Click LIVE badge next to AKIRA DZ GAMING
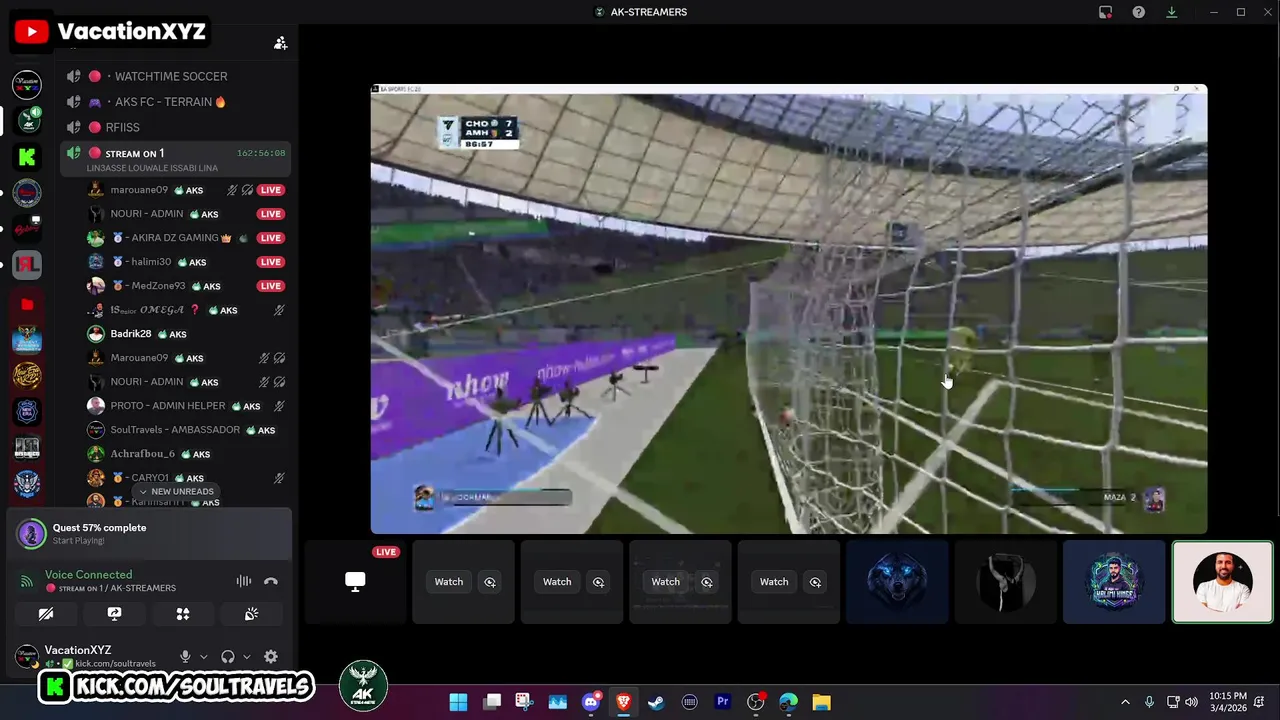The image size is (1280, 720). [x=271, y=238]
